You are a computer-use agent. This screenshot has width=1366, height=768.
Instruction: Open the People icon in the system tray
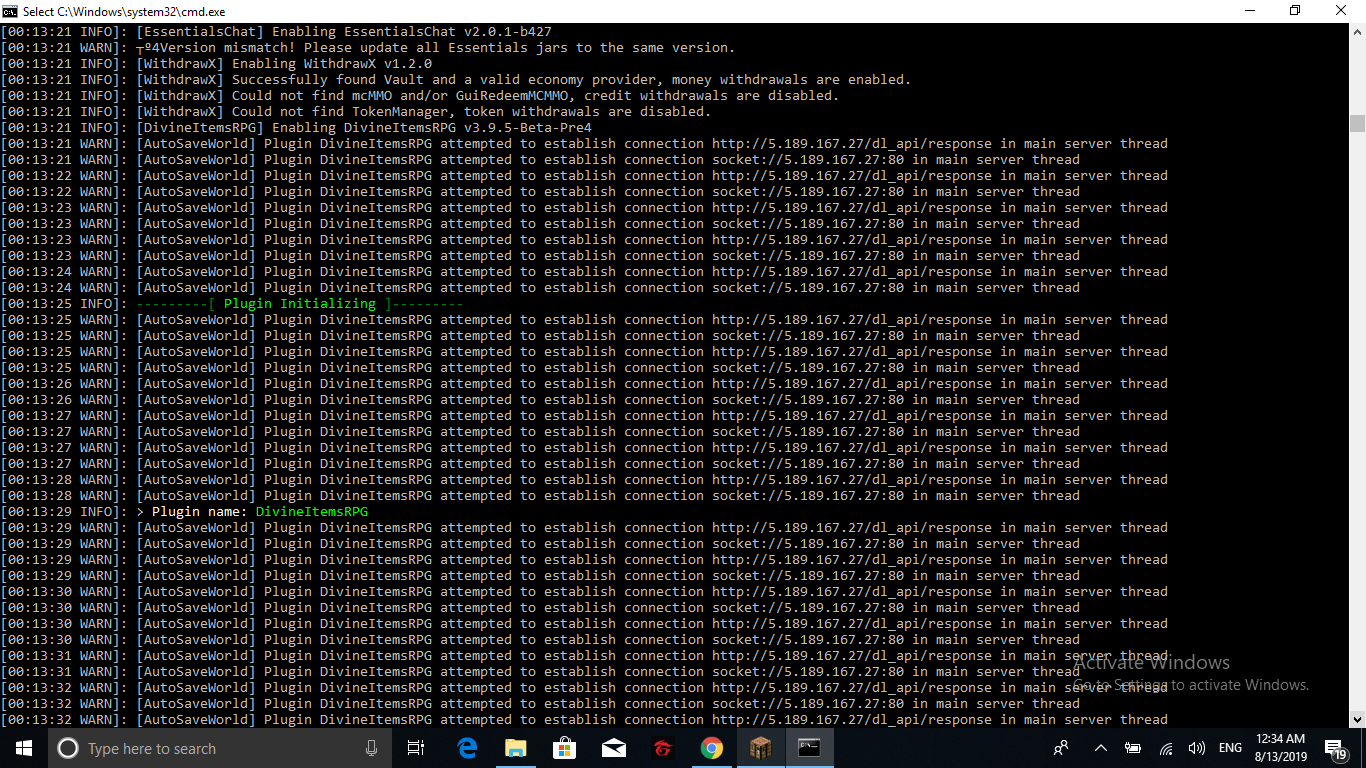(x=1062, y=748)
